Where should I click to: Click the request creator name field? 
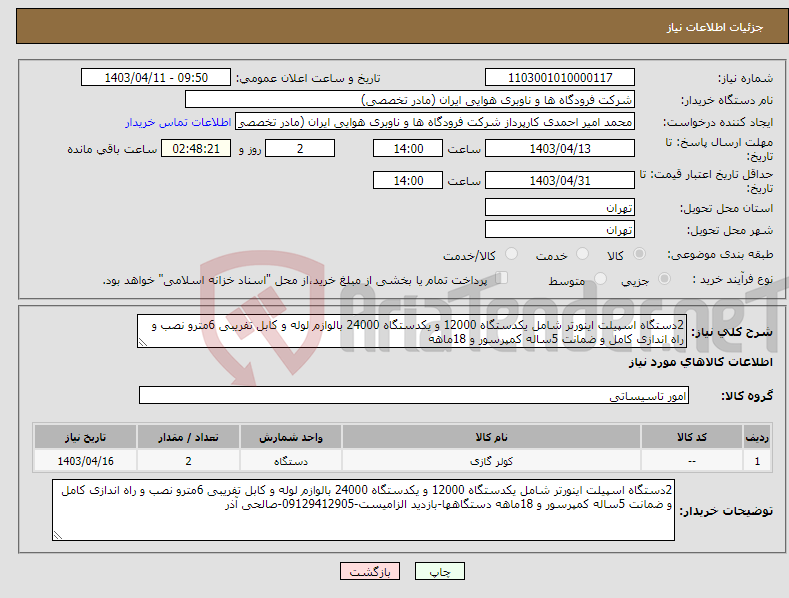coord(435,122)
